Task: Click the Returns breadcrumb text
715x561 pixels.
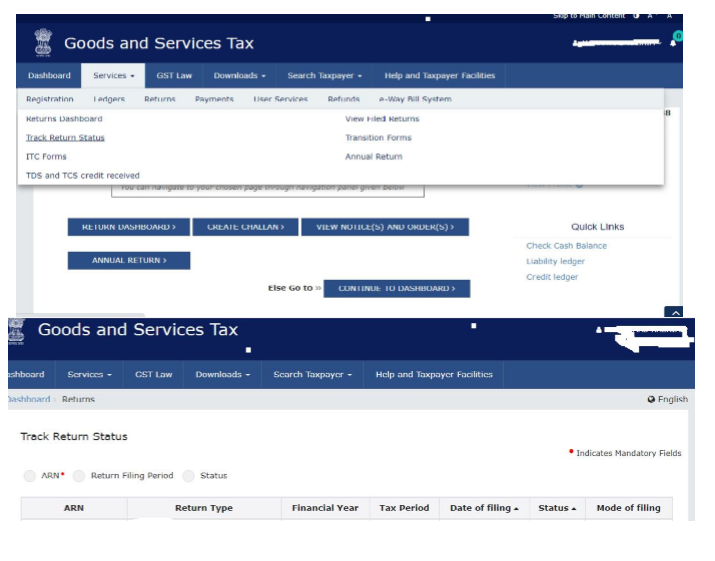Action: [78, 400]
